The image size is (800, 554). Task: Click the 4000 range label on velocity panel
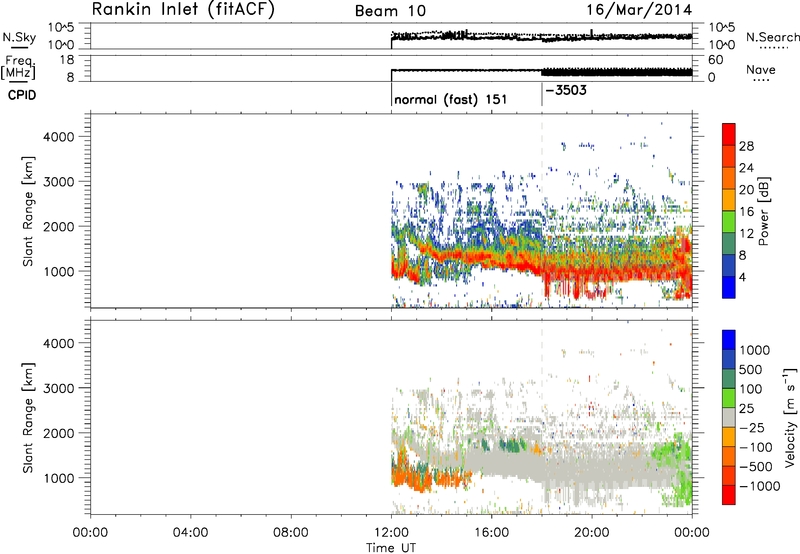(59, 343)
